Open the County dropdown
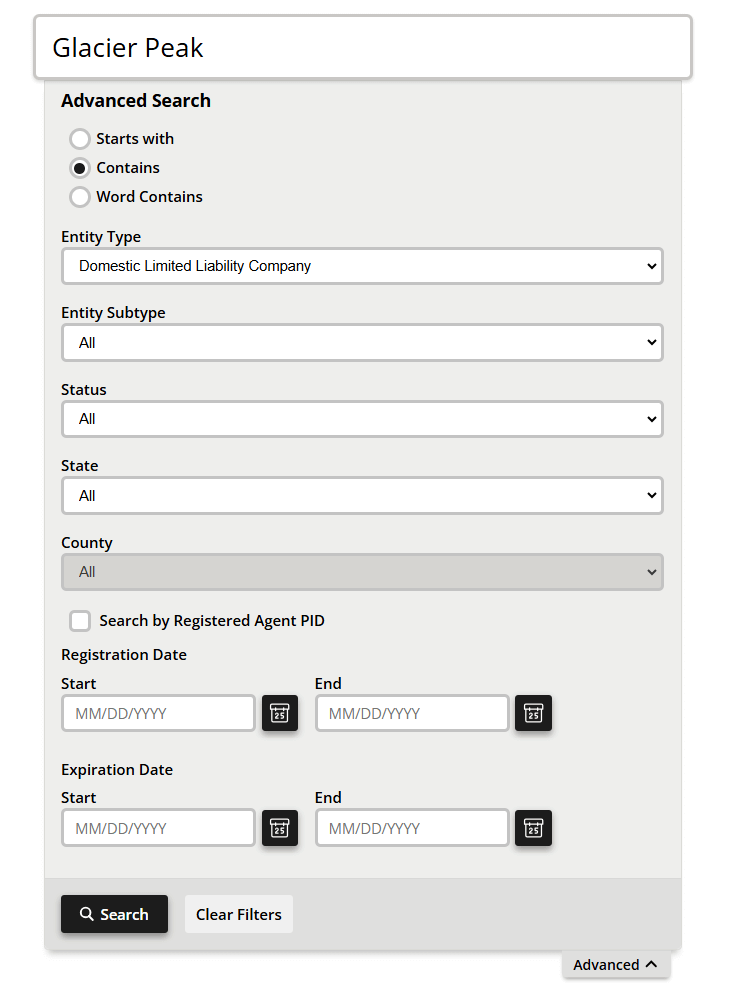Screen dimensions: 729x1007 (x=362, y=572)
